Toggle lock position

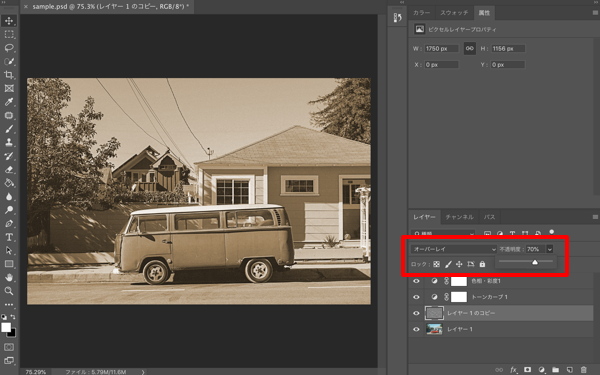pyautogui.click(x=459, y=264)
